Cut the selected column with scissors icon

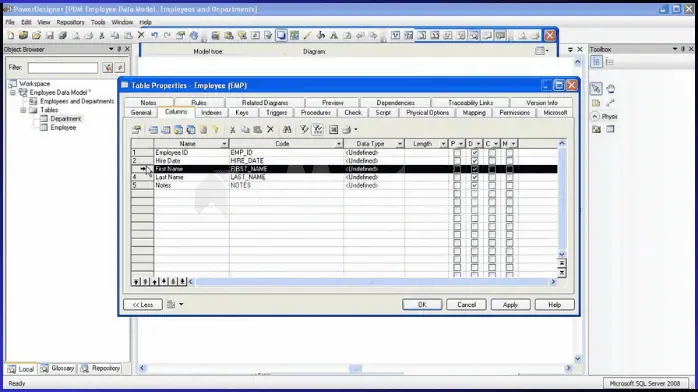232,129
